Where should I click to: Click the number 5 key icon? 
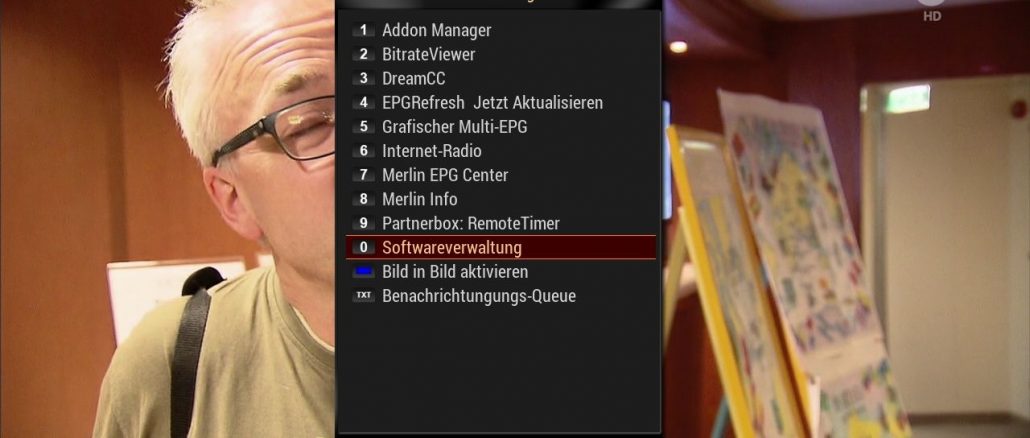click(x=363, y=127)
